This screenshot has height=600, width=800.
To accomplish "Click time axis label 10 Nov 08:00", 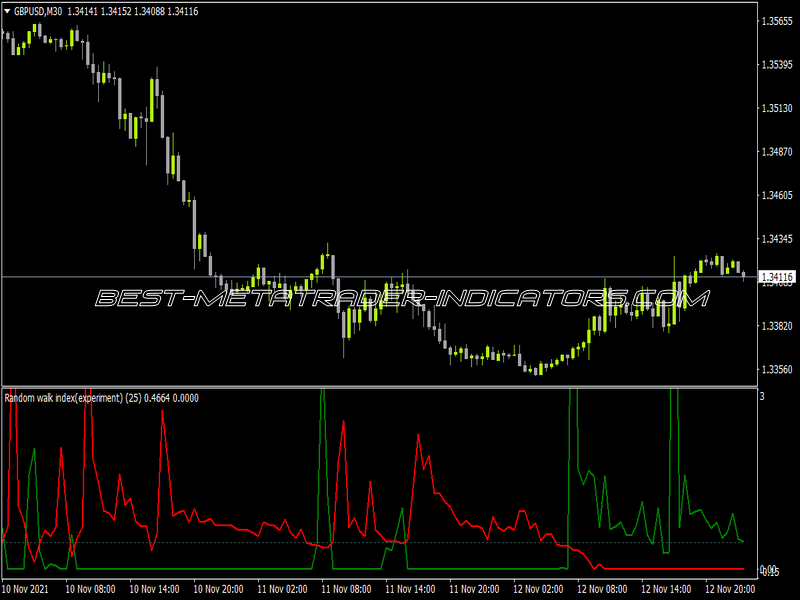I will [90, 589].
